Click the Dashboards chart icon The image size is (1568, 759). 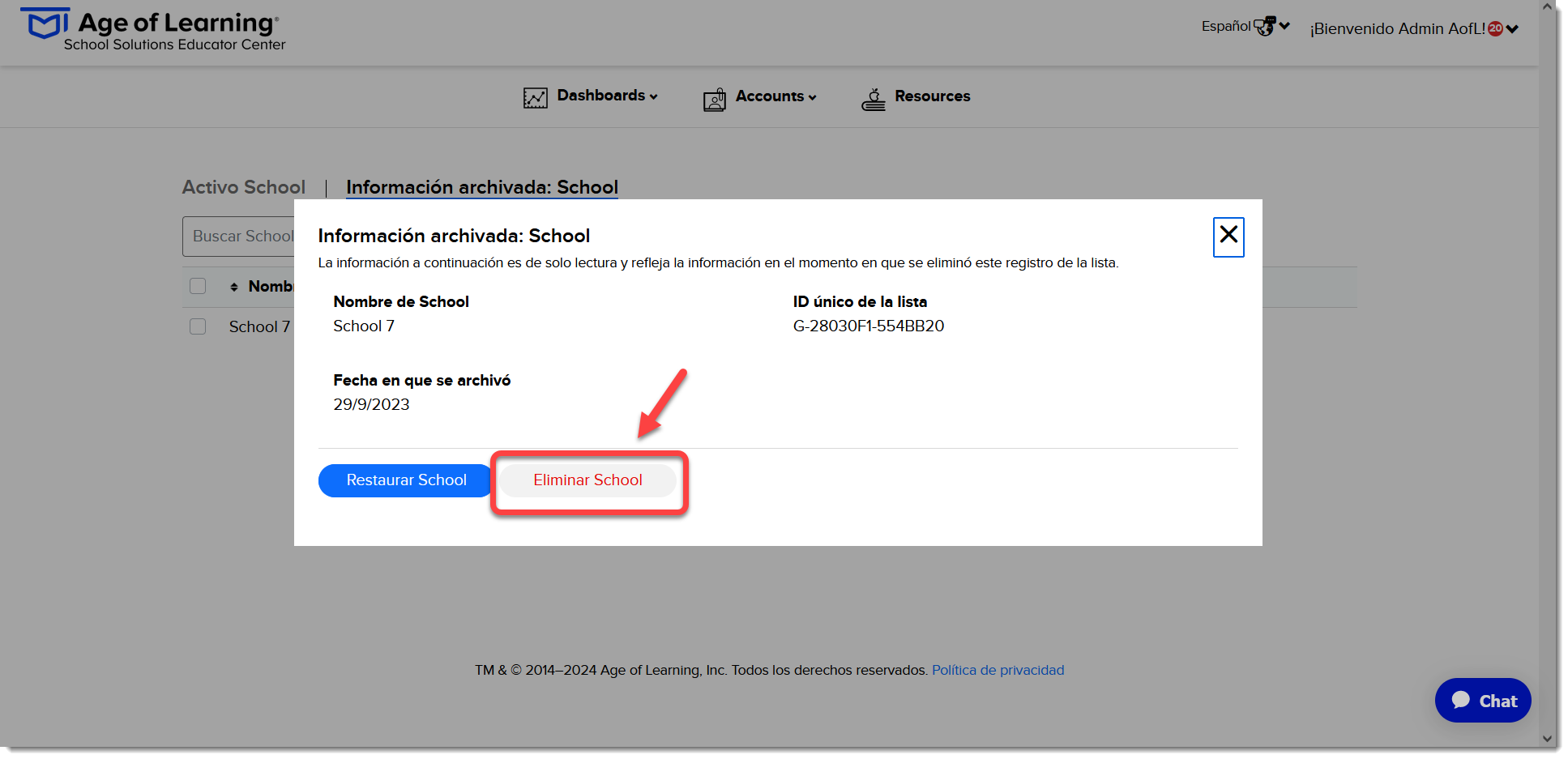click(x=535, y=98)
